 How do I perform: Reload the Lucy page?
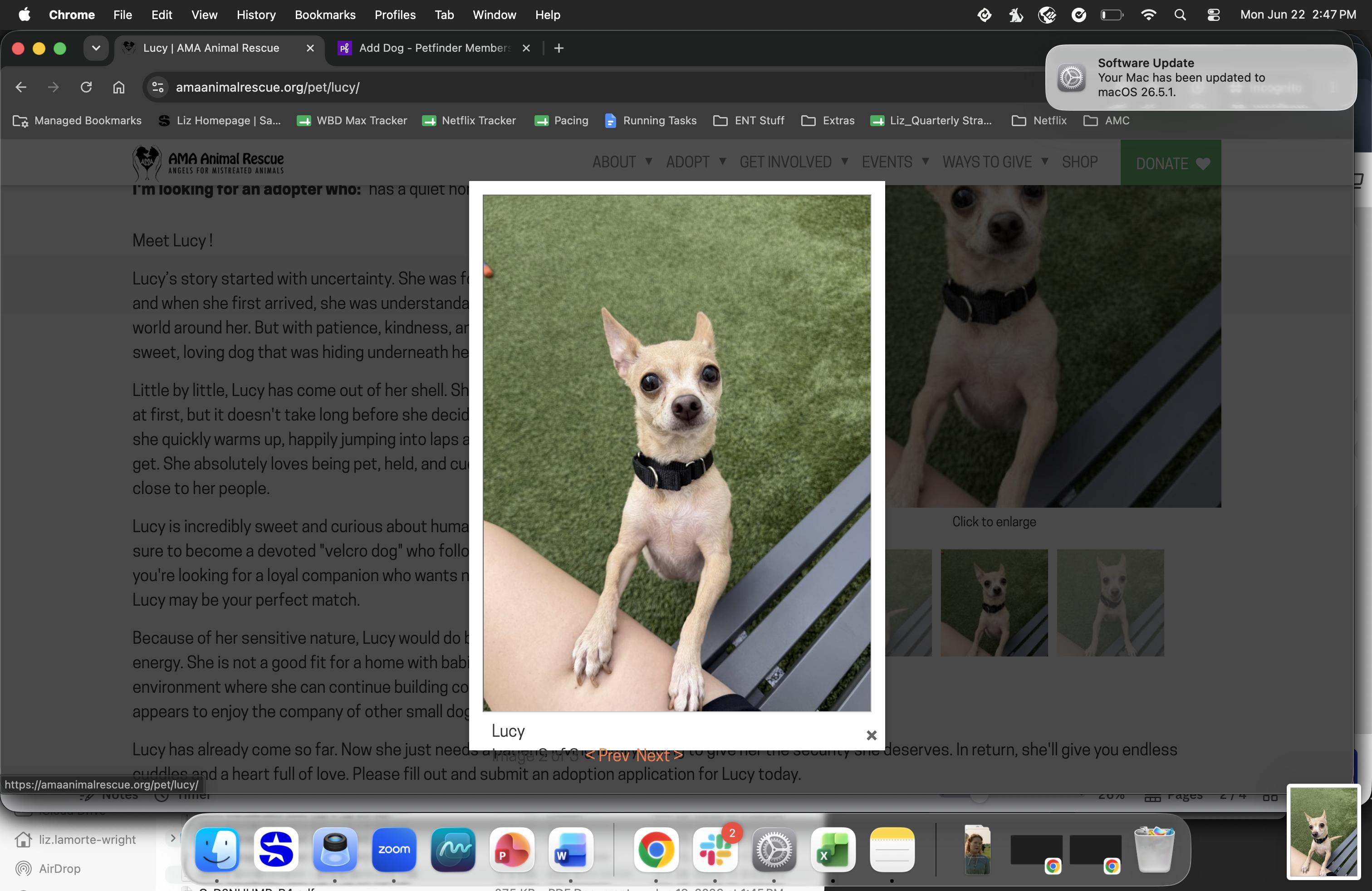[86, 87]
